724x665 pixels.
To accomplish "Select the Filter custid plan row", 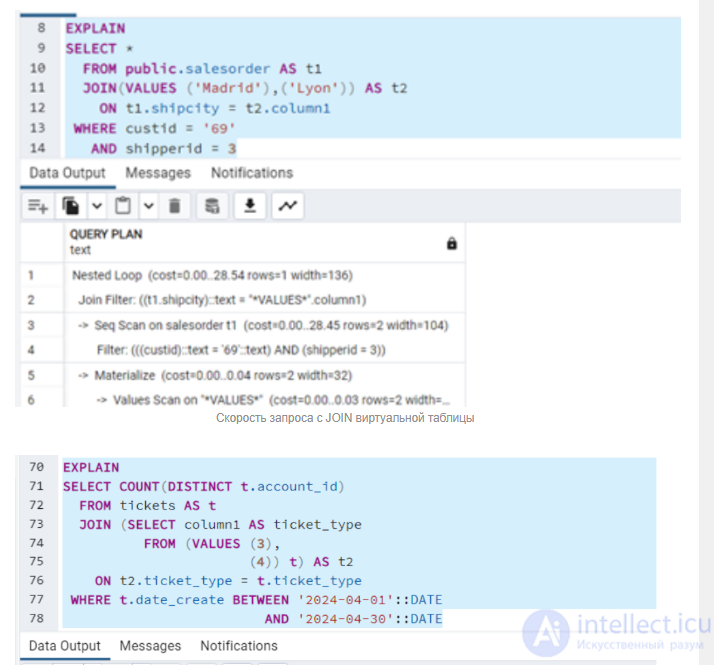I will (265, 350).
